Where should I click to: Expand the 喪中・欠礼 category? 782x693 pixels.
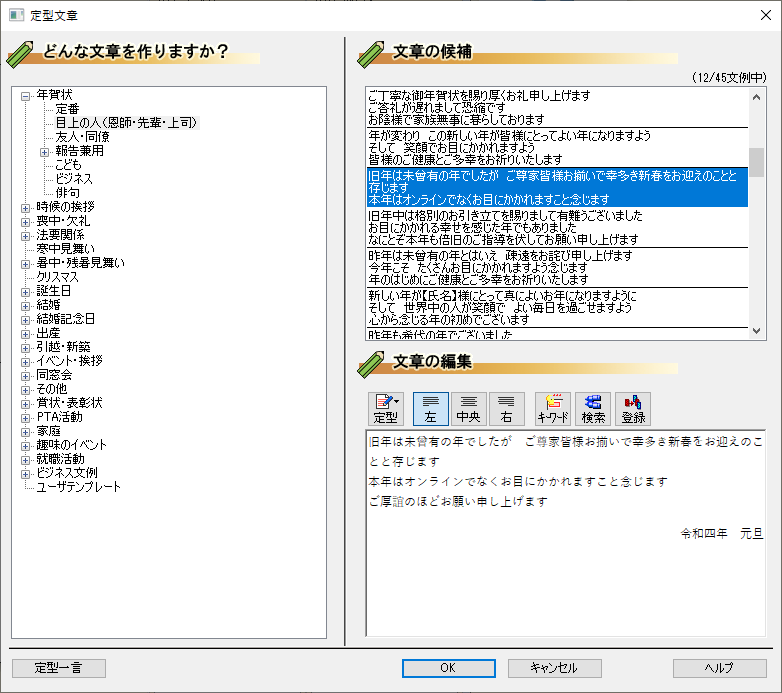click(25, 222)
